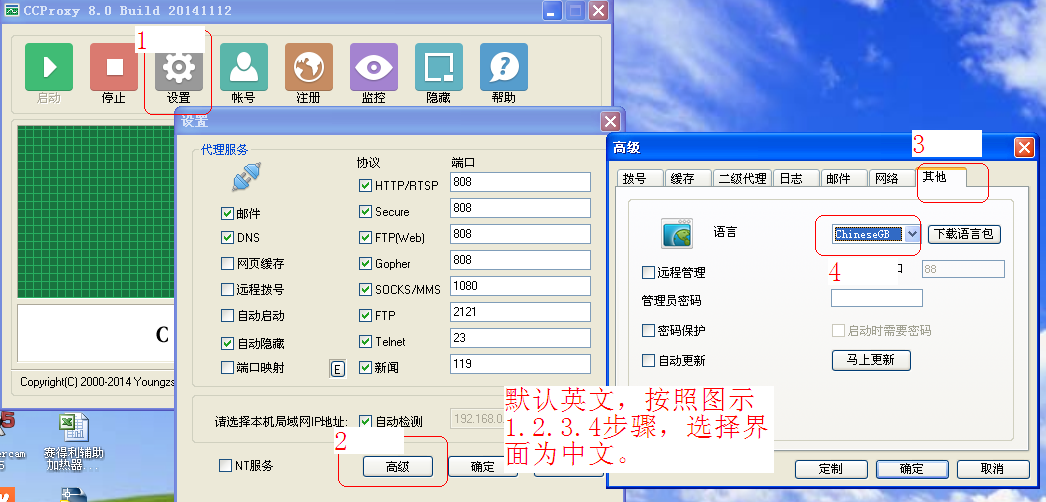Open the 监控 monitor eye icon
This screenshot has width=1046, height=502.
(x=374, y=67)
